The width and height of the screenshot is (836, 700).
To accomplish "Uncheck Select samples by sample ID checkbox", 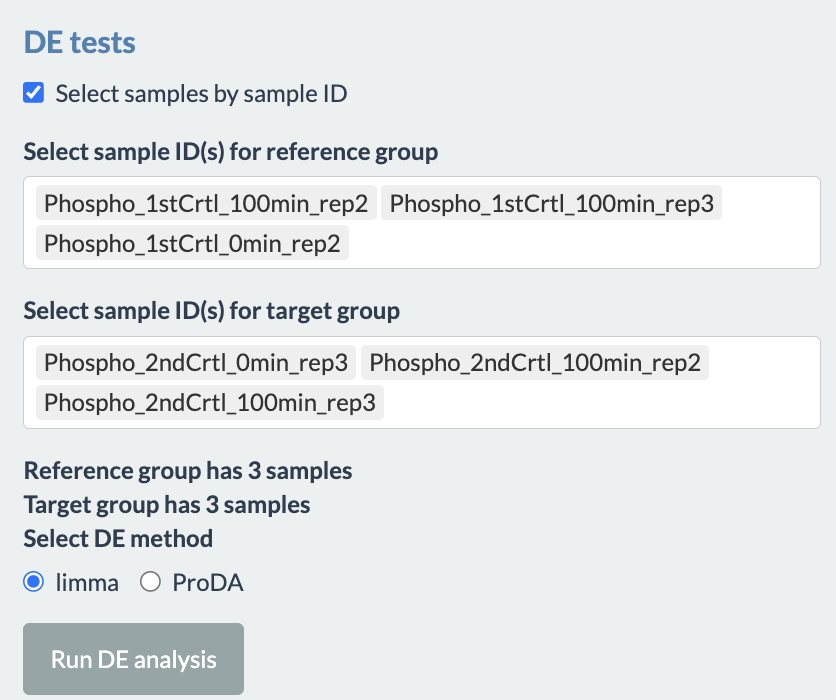I will tap(34, 93).
